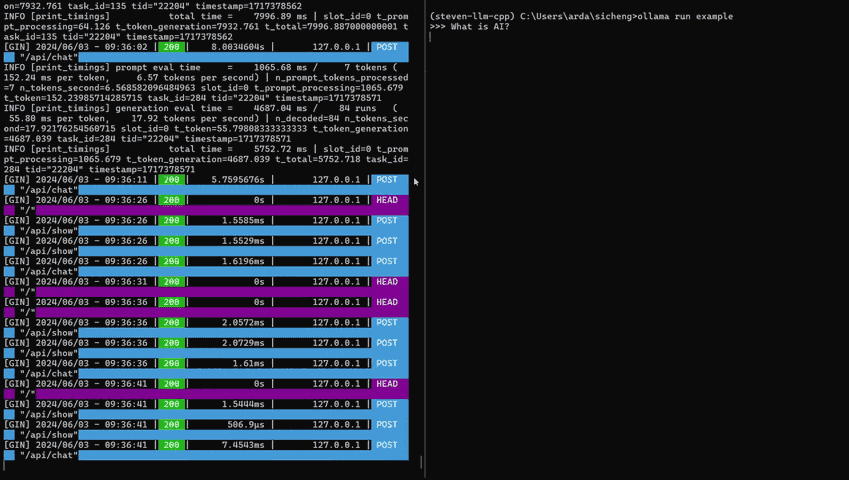Image resolution: width=849 pixels, height=480 pixels.
Task: Click the "1.5444ms" latency value
Action: point(243,404)
